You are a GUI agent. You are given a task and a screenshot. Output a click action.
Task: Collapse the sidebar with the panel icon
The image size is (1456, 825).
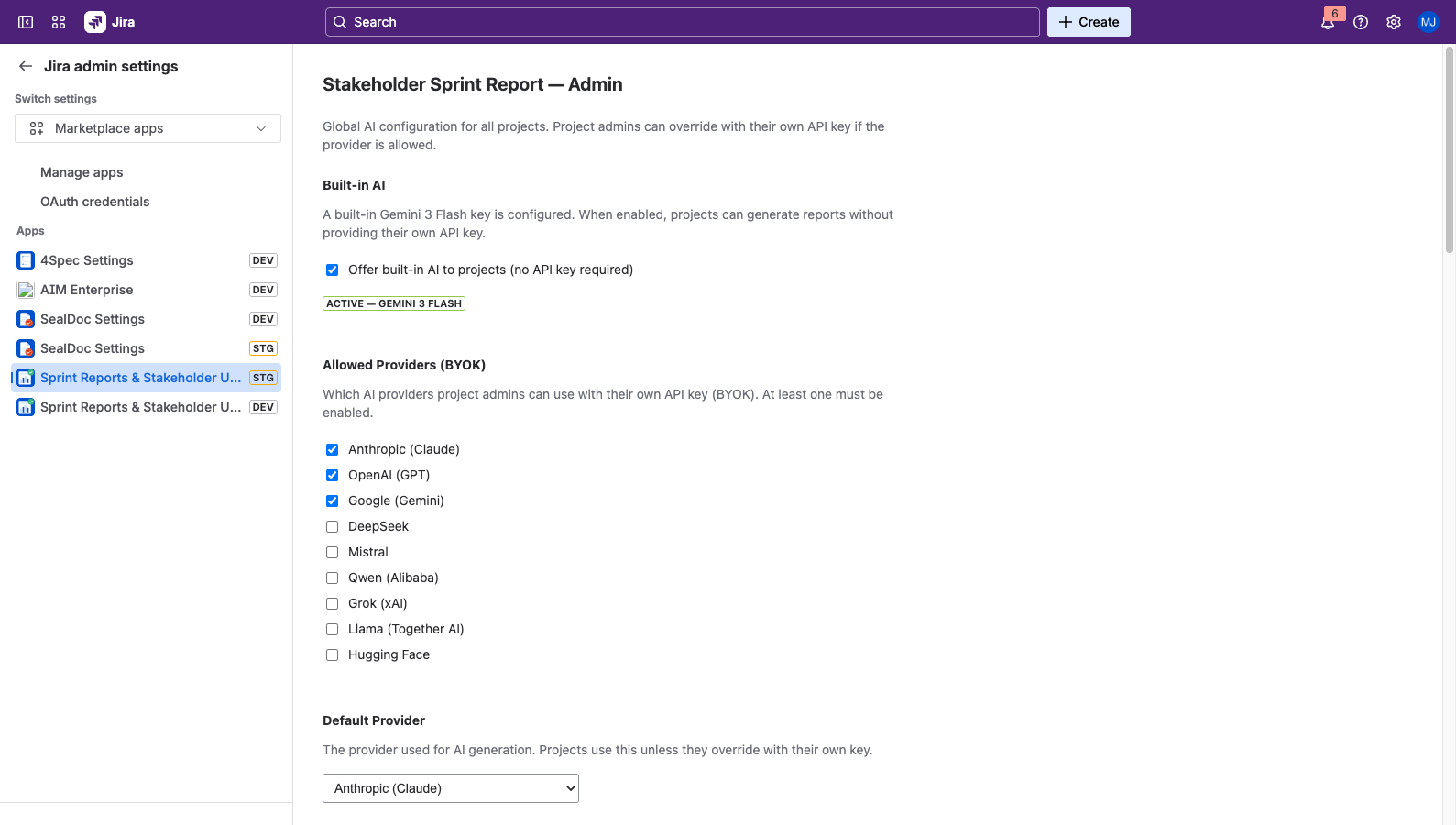coord(26,22)
